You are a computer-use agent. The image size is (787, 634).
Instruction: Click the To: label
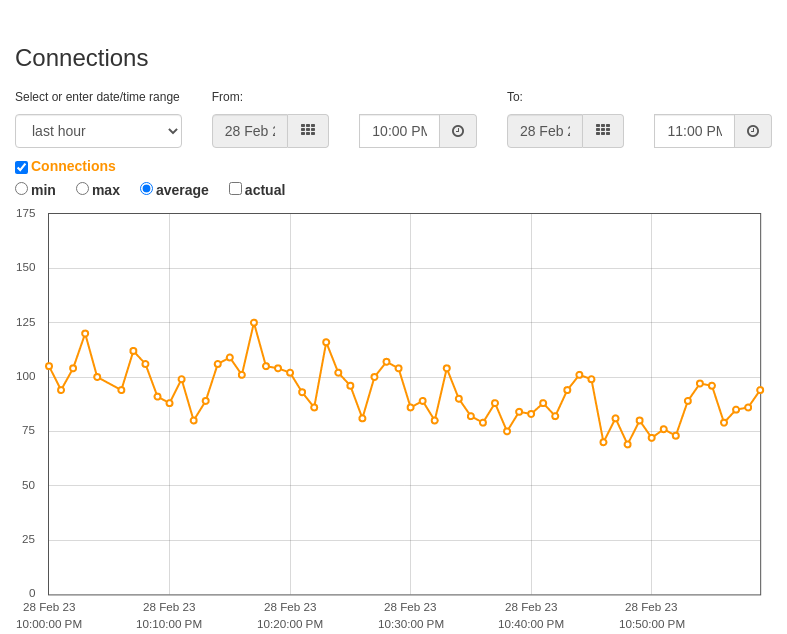515,97
